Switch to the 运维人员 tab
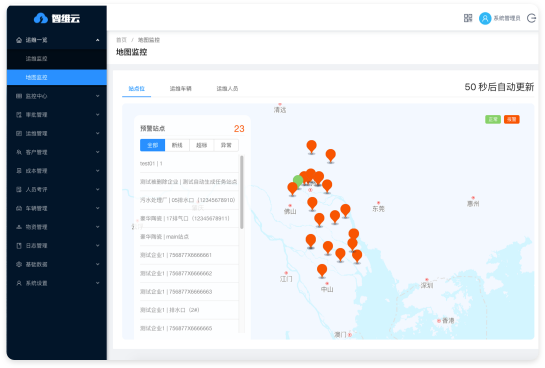The image size is (545, 368). [227, 89]
